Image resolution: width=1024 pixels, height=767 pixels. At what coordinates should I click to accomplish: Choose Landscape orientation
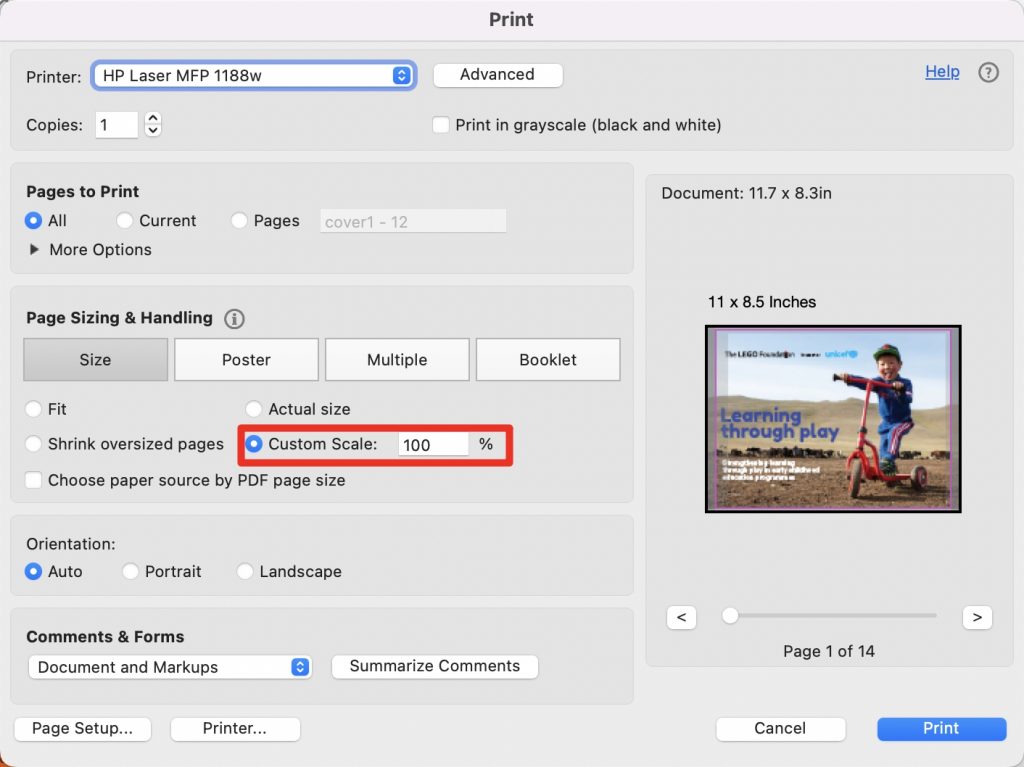245,571
